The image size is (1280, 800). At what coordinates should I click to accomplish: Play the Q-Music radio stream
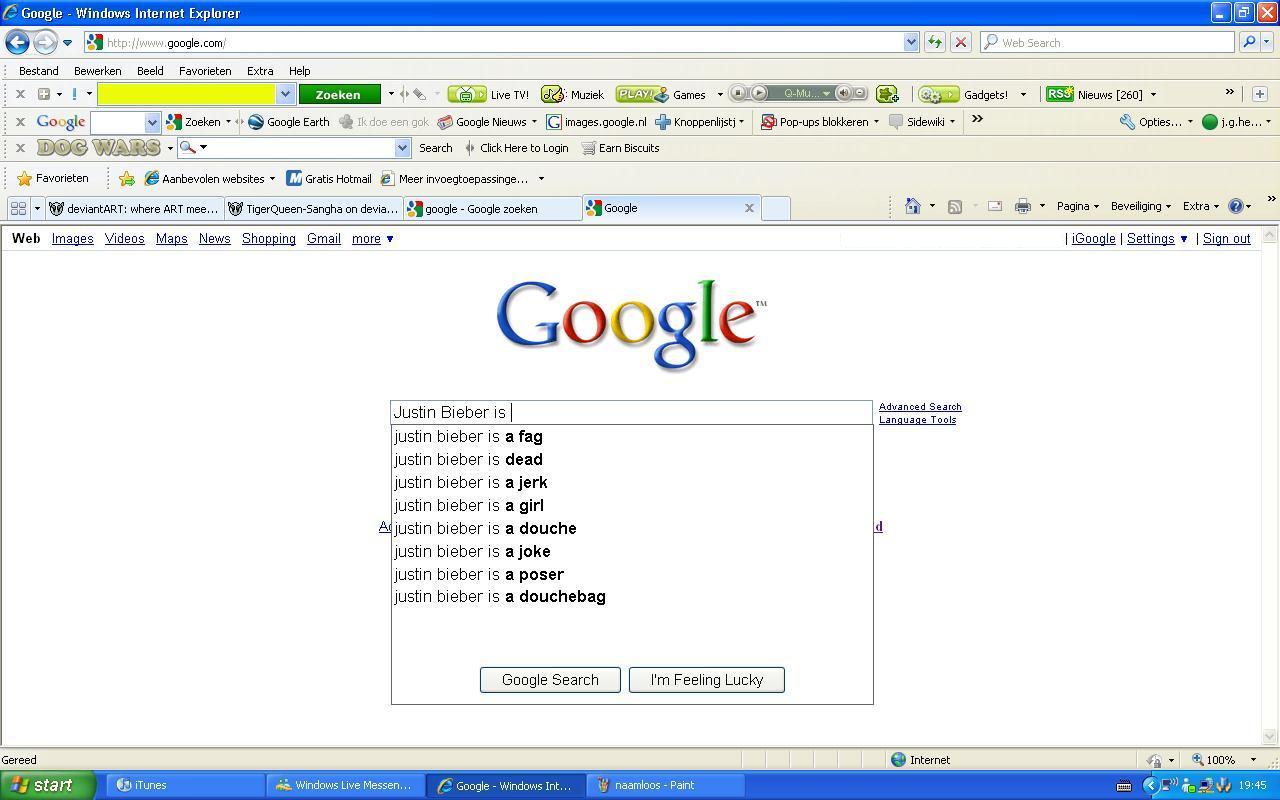759,93
